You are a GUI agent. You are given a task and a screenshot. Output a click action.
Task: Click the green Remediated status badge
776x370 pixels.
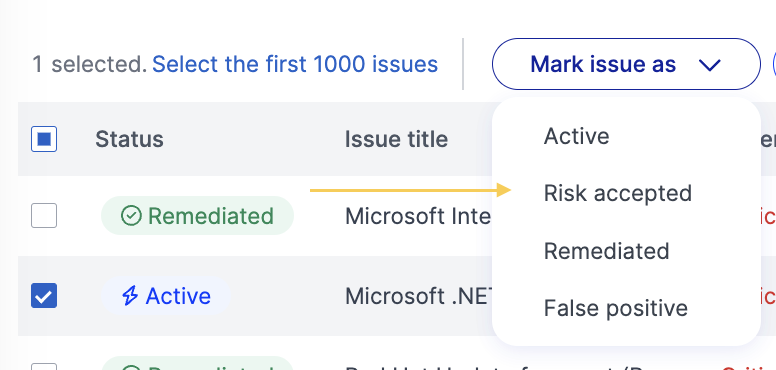pyautogui.click(x=197, y=216)
